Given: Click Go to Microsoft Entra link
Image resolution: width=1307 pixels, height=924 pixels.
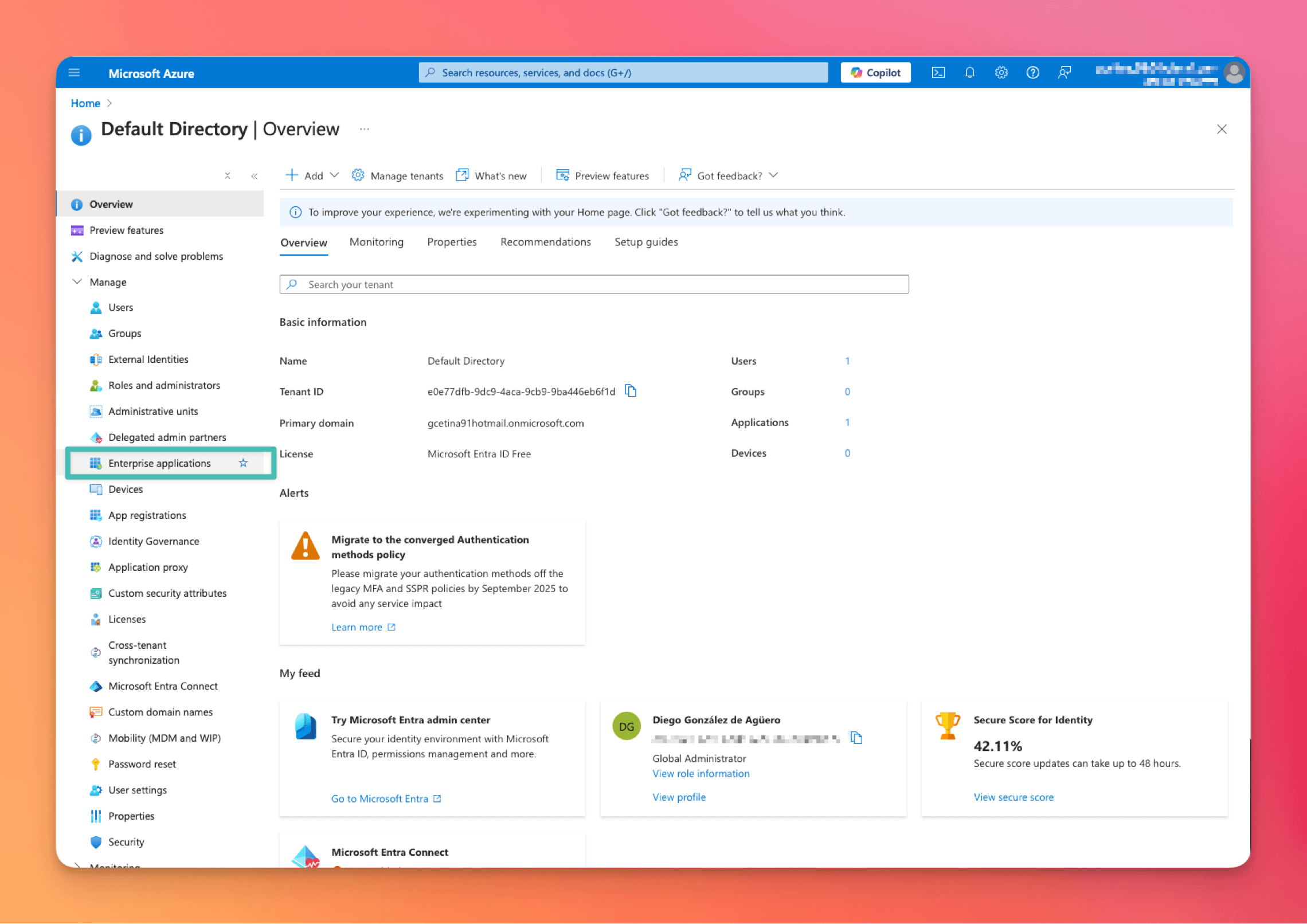Looking at the screenshot, I should pyautogui.click(x=386, y=798).
